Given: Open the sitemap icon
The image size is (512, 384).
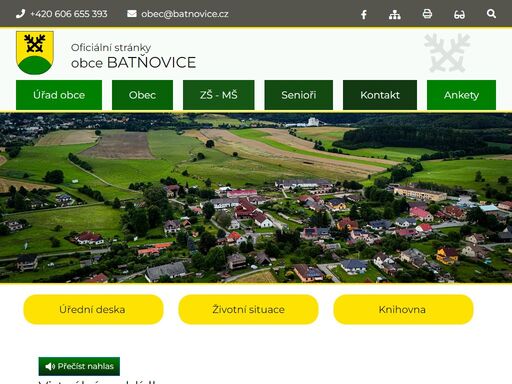Looking at the screenshot, I should coord(395,14).
